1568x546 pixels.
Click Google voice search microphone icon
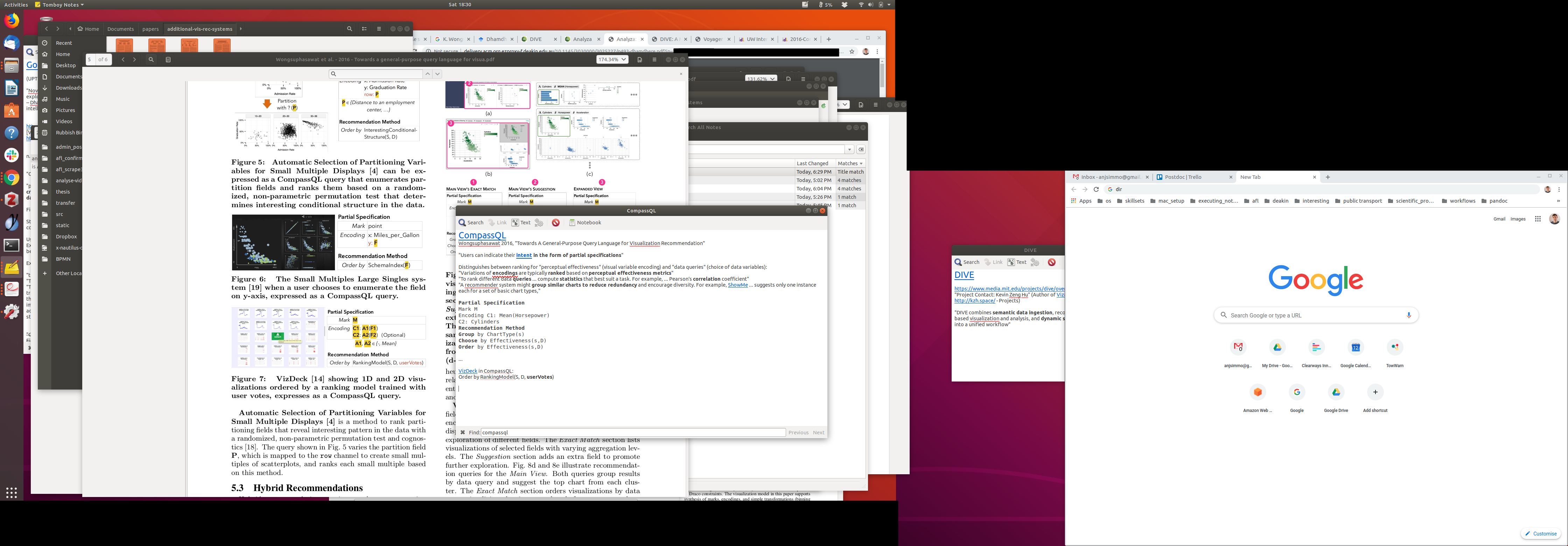point(1408,315)
